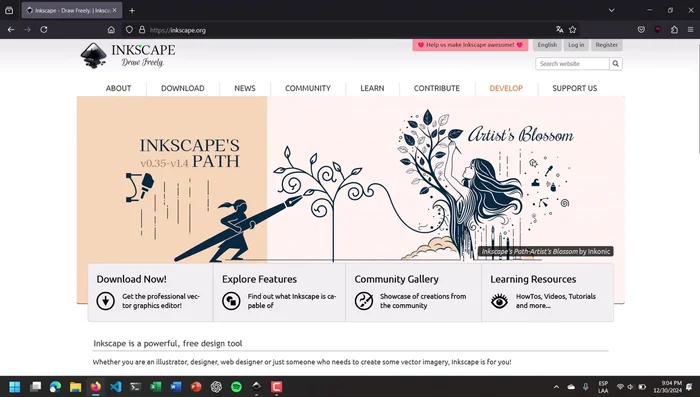700x397 pixels.
Task: Go back with the browser back arrow
Action: [x=11, y=29]
